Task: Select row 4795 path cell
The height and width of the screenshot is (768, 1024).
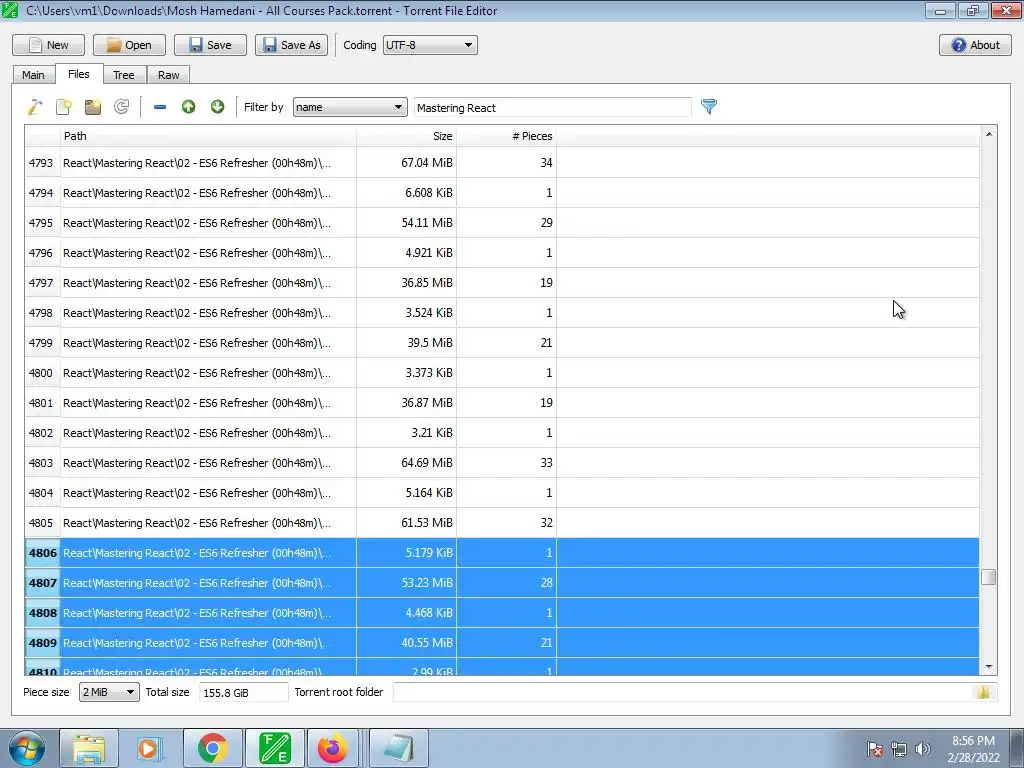Action: click(x=208, y=223)
